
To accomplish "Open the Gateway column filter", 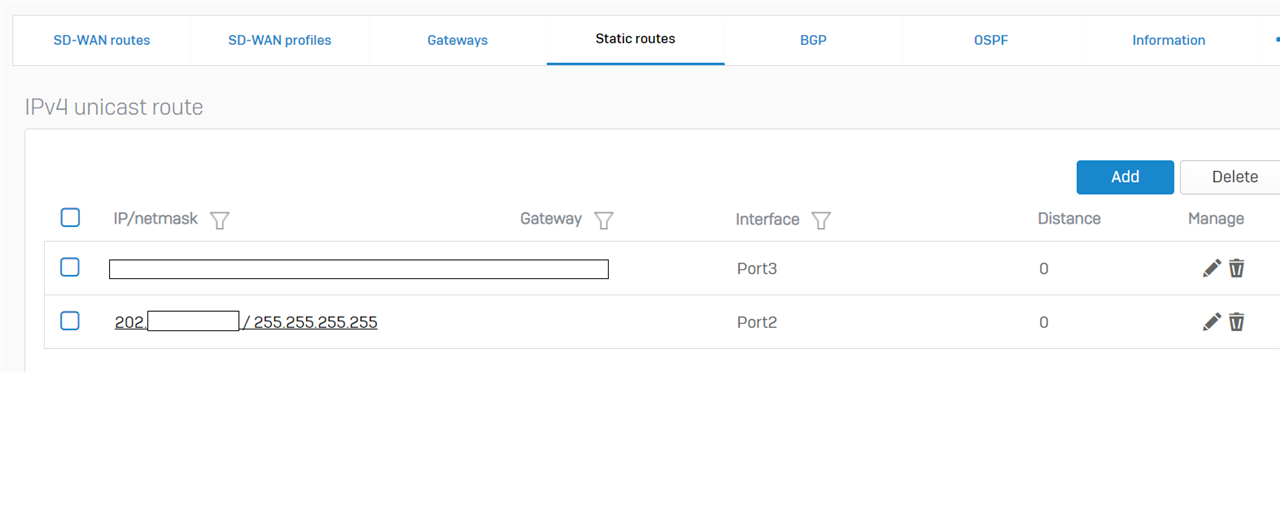I will click(603, 220).
